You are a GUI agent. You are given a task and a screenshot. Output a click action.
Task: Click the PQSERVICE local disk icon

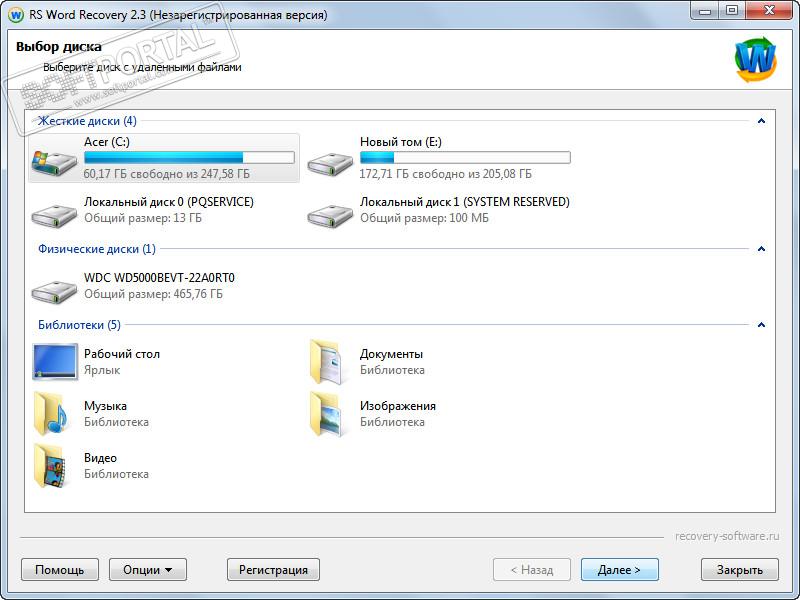[54, 215]
